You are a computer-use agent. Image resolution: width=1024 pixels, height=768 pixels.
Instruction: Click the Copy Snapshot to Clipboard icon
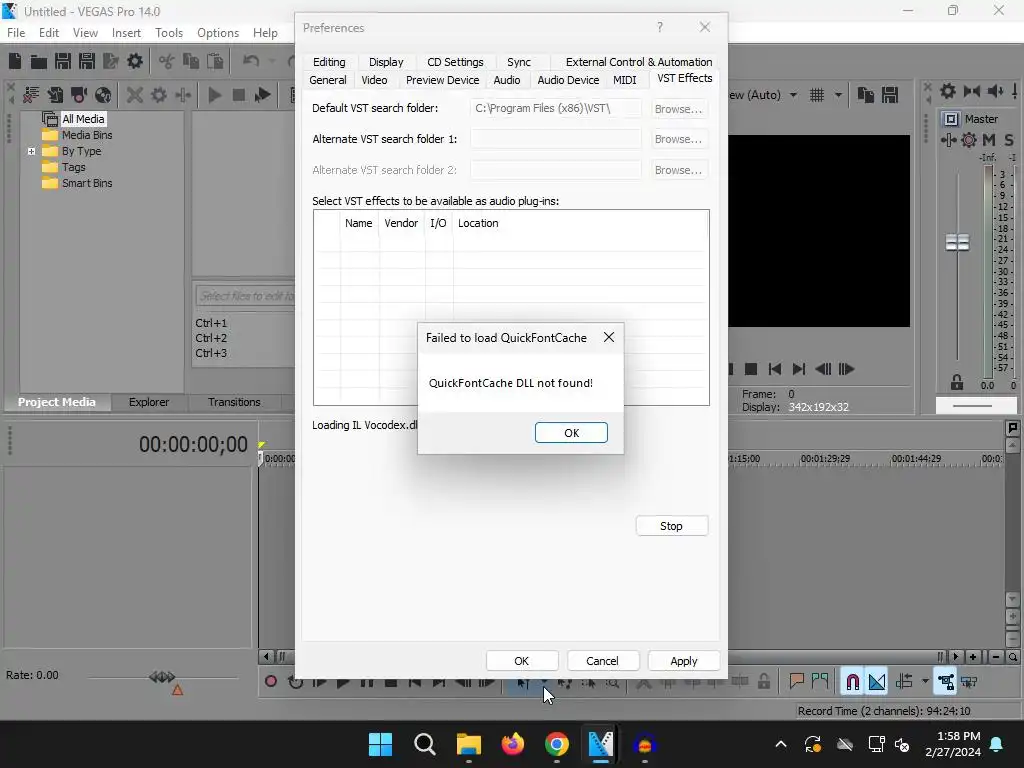click(866, 95)
